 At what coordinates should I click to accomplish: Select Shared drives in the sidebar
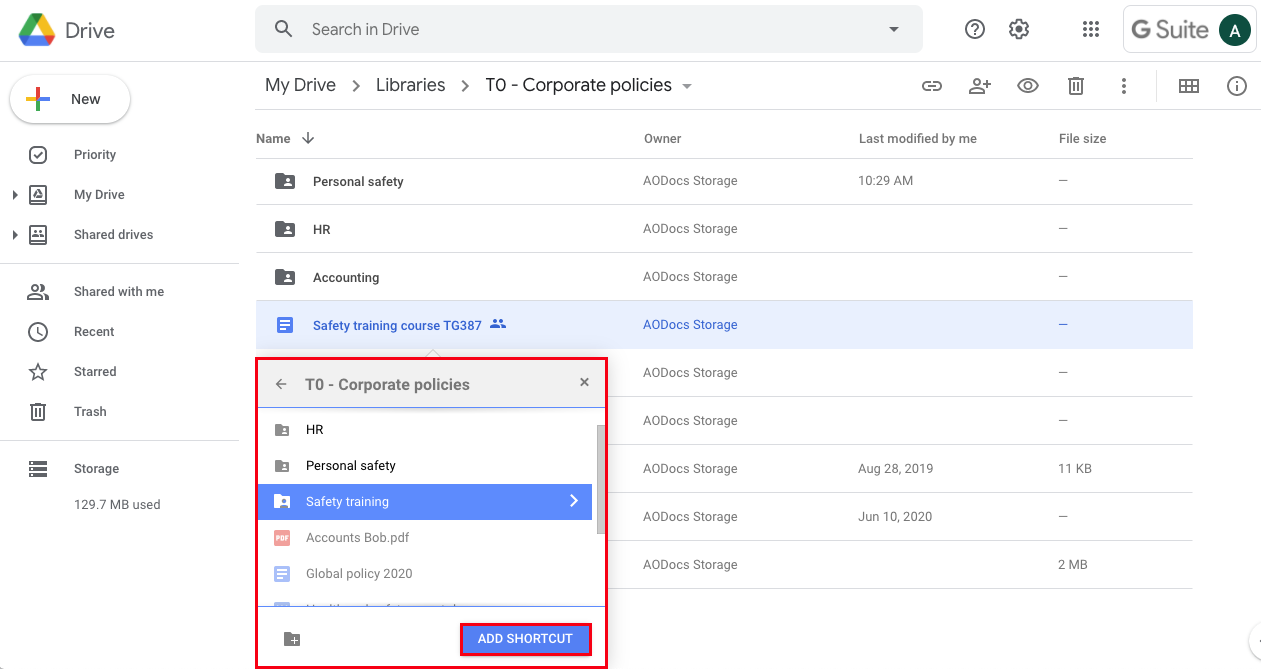click(114, 234)
